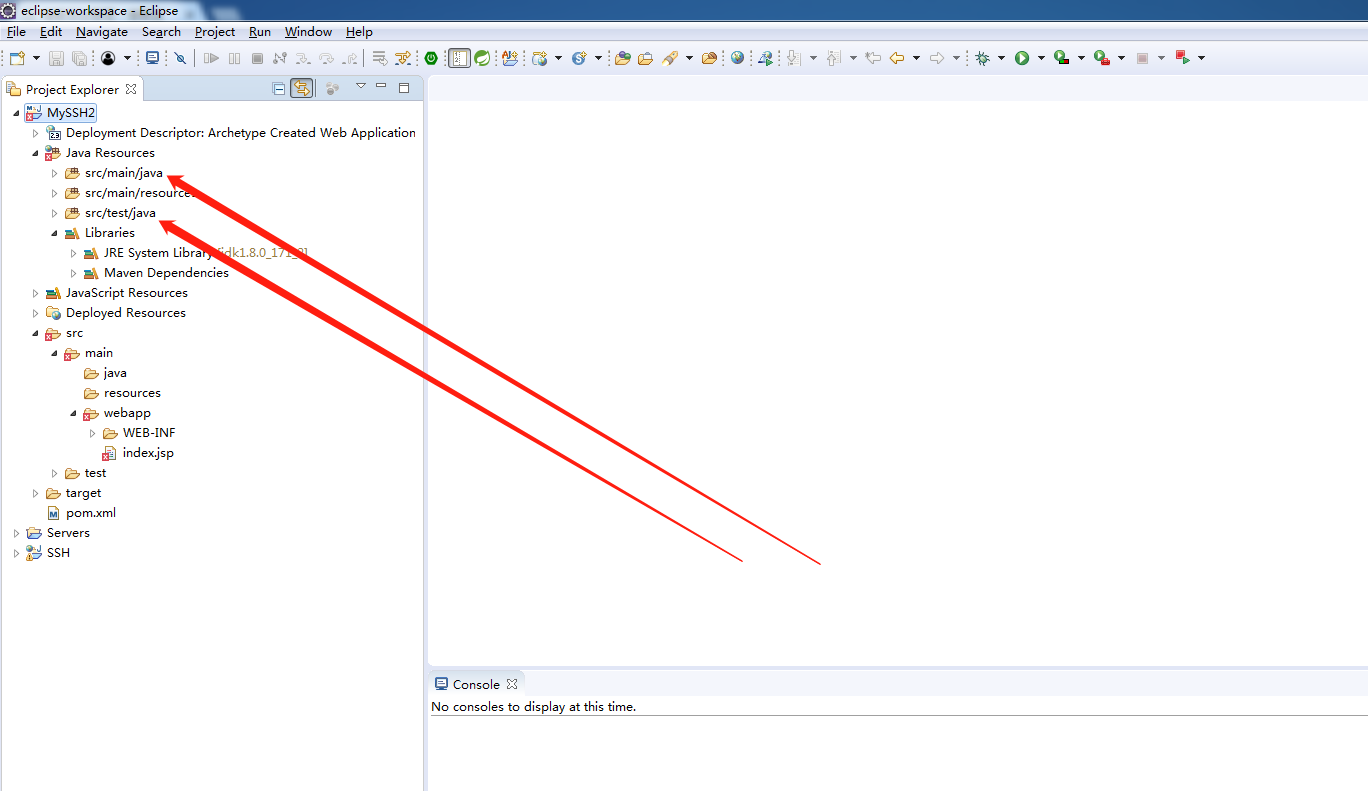1368x791 pixels.
Task: Expand the WEB-INF folder
Action: (x=93, y=433)
